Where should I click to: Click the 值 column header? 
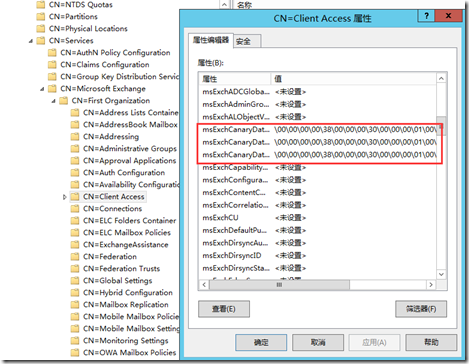(353, 79)
